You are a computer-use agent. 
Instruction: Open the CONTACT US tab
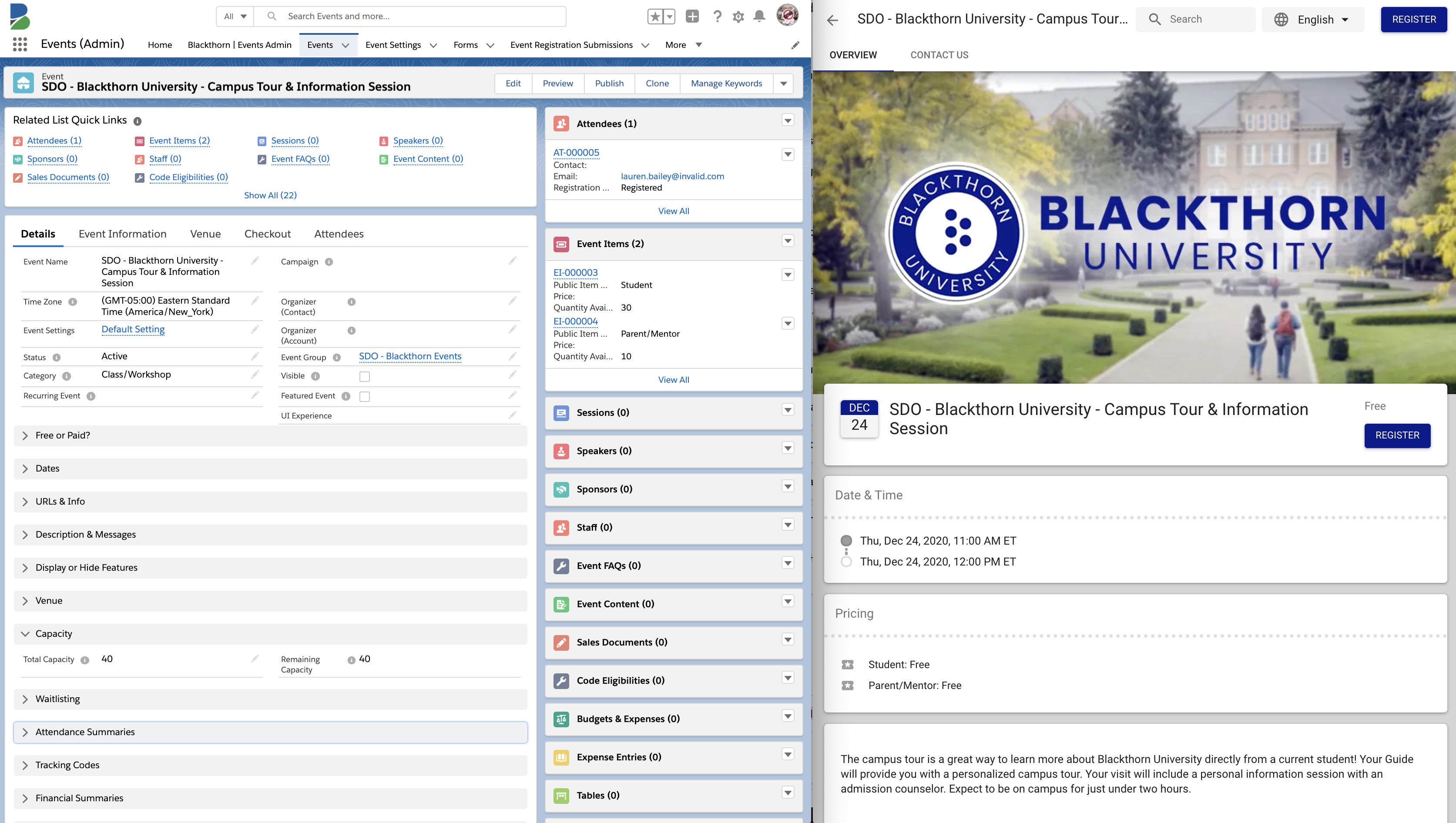pyautogui.click(x=939, y=55)
